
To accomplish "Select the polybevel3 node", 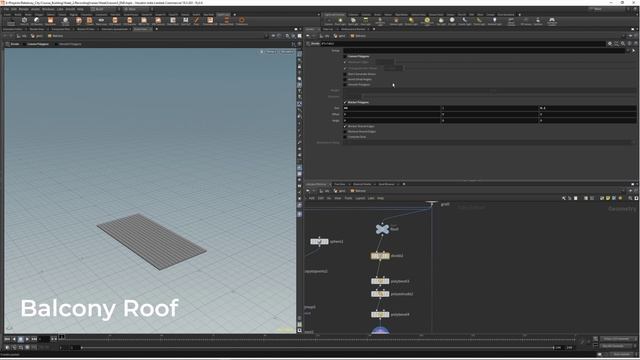I will click(380, 281).
